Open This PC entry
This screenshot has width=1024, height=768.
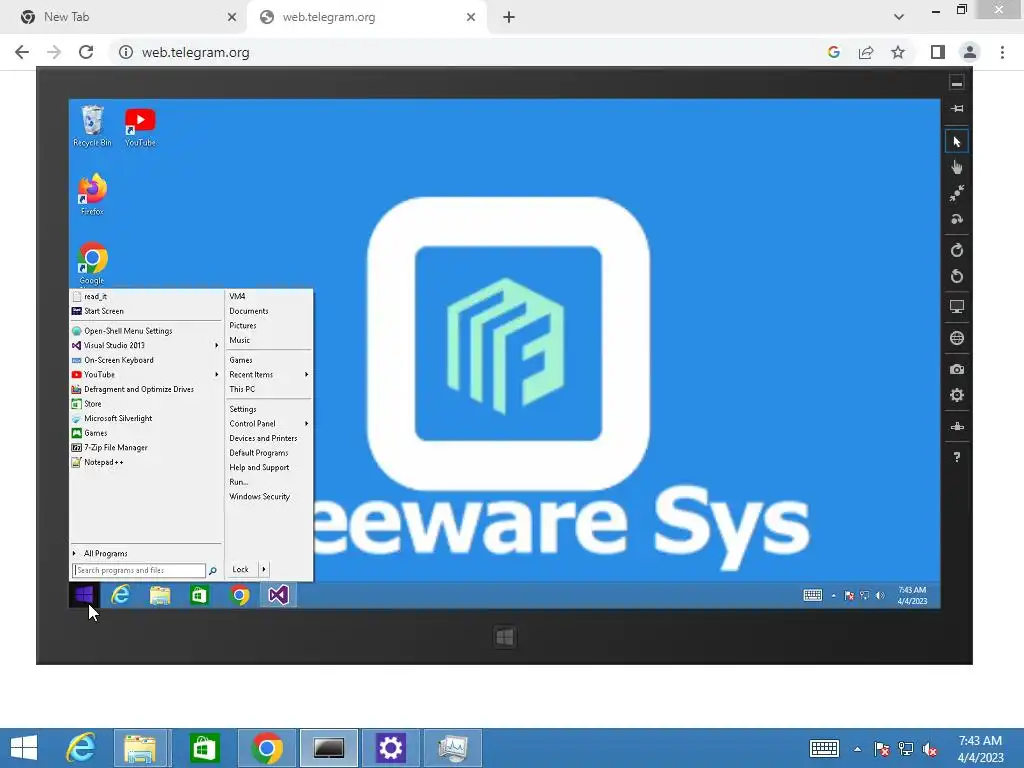tap(242, 389)
